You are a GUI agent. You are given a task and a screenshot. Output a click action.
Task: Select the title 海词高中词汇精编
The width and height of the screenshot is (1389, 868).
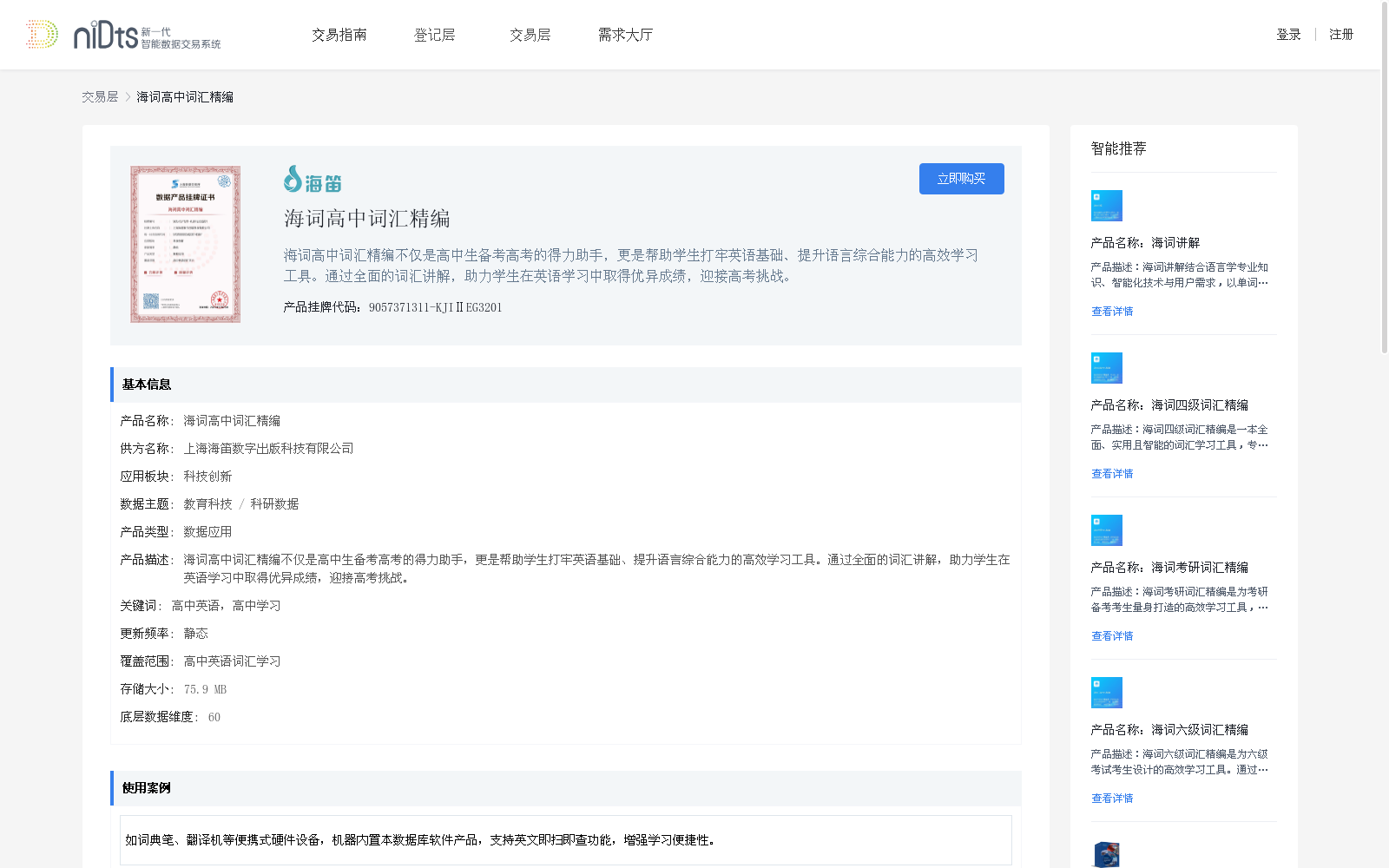click(367, 219)
